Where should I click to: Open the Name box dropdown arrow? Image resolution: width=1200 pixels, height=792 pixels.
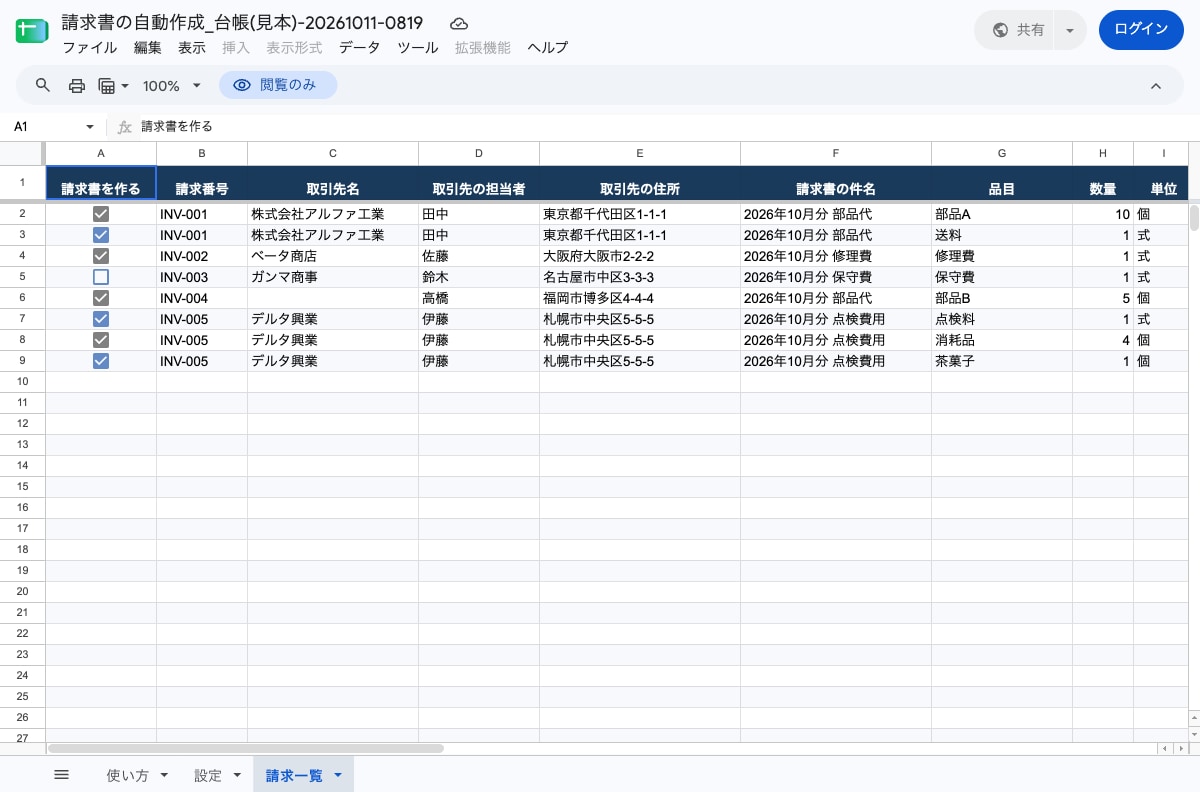coord(90,127)
